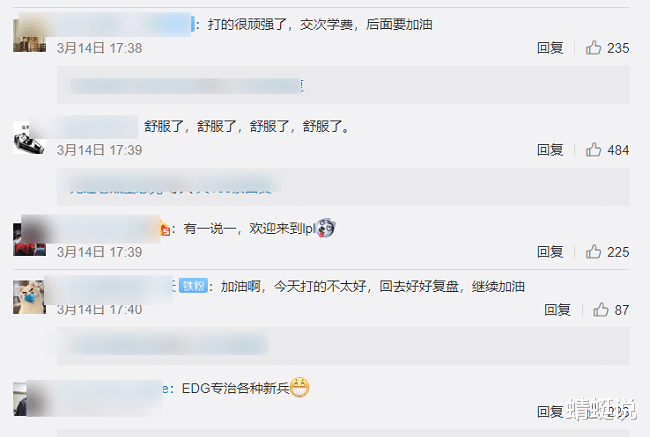Open avatar of the 欢迎来到lpl commenter

point(29,240)
